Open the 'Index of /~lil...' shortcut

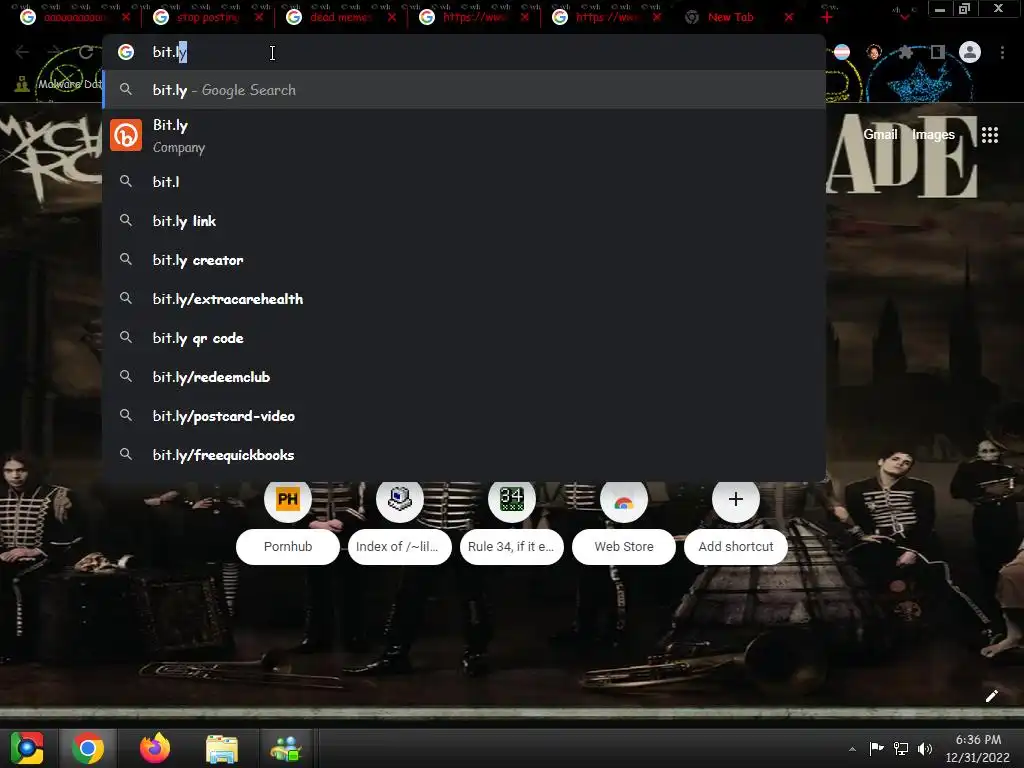pyautogui.click(x=400, y=522)
